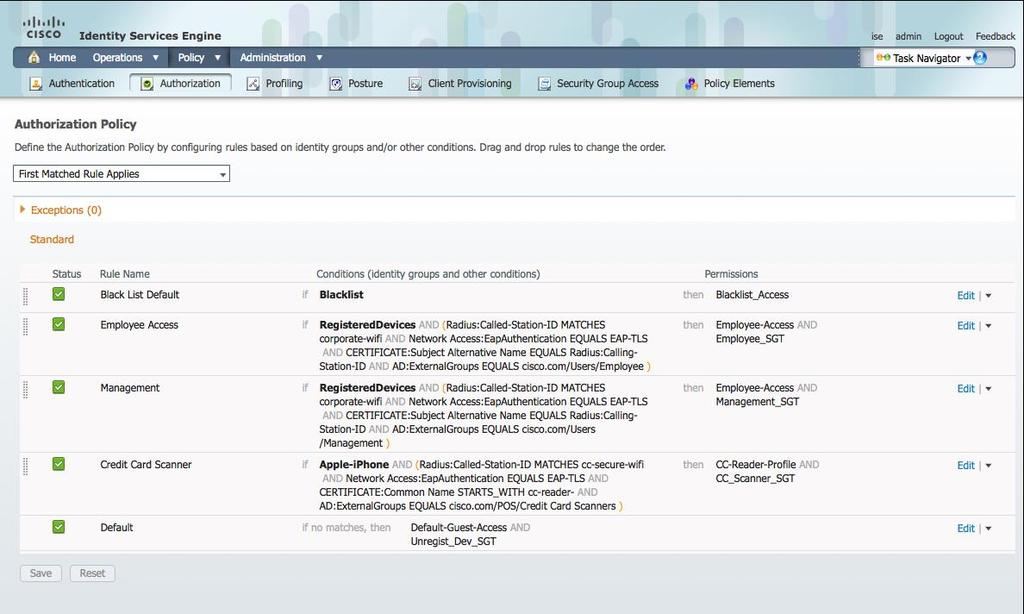1024x614 pixels.
Task: Click the Policy Elements icon
Action: pyautogui.click(x=691, y=84)
